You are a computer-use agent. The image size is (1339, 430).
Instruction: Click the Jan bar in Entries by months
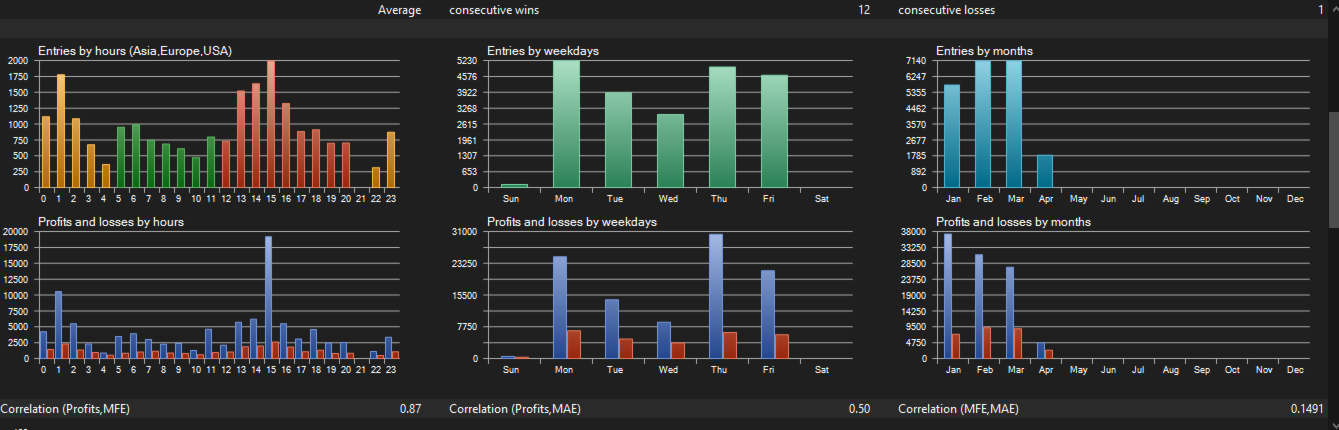coord(952,136)
